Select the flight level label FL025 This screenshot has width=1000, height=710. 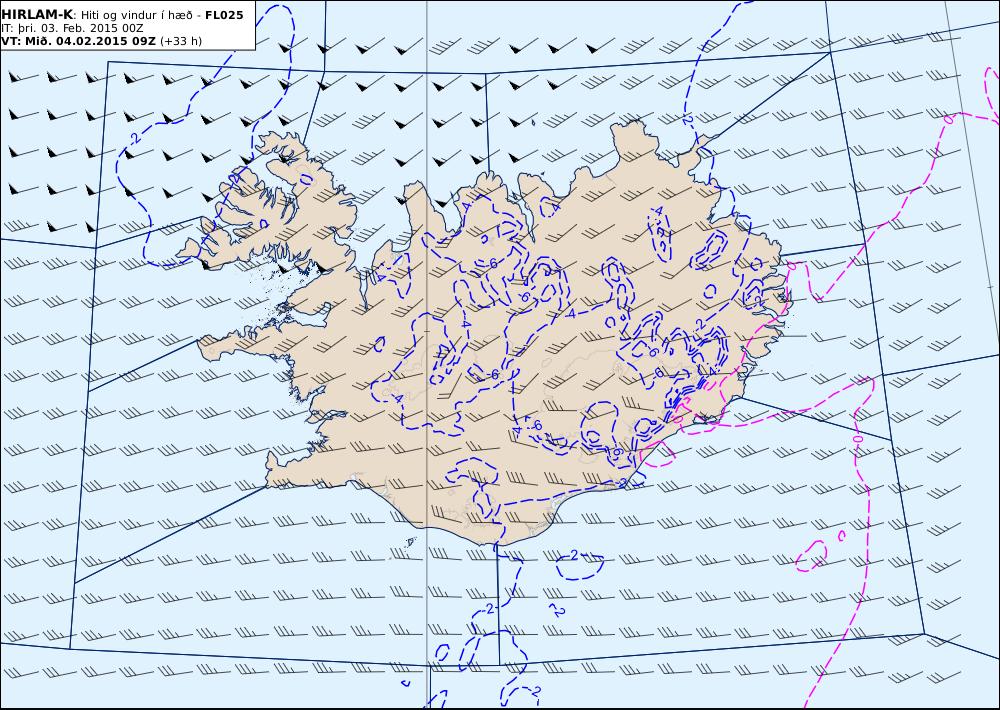[224, 15]
